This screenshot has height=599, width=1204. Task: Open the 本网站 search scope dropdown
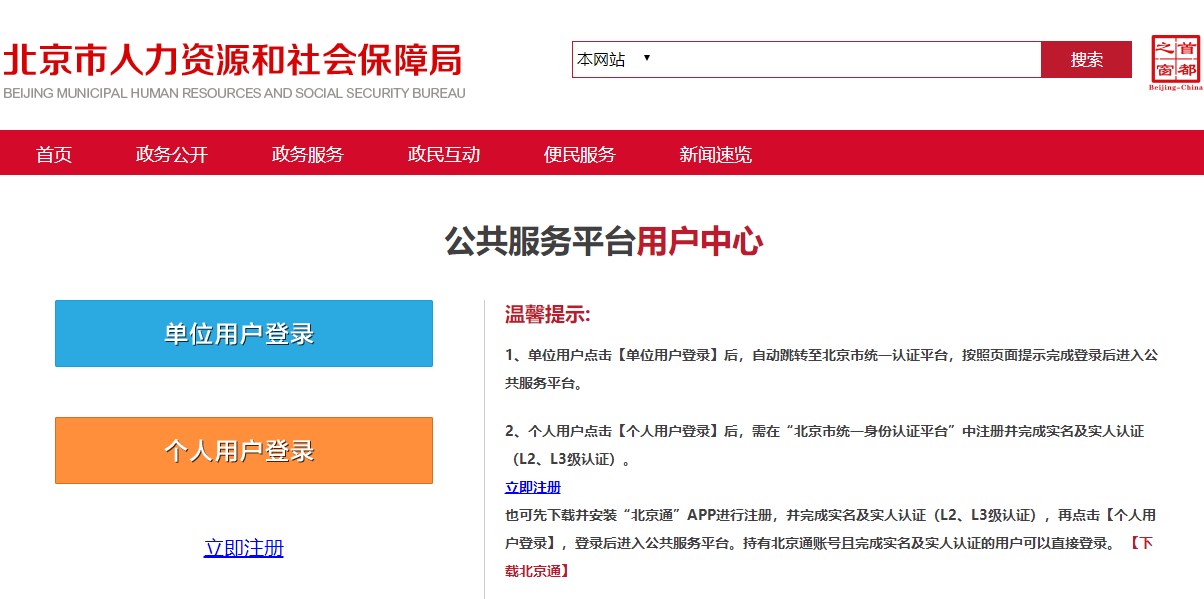pyautogui.click(x=613, y=60)
